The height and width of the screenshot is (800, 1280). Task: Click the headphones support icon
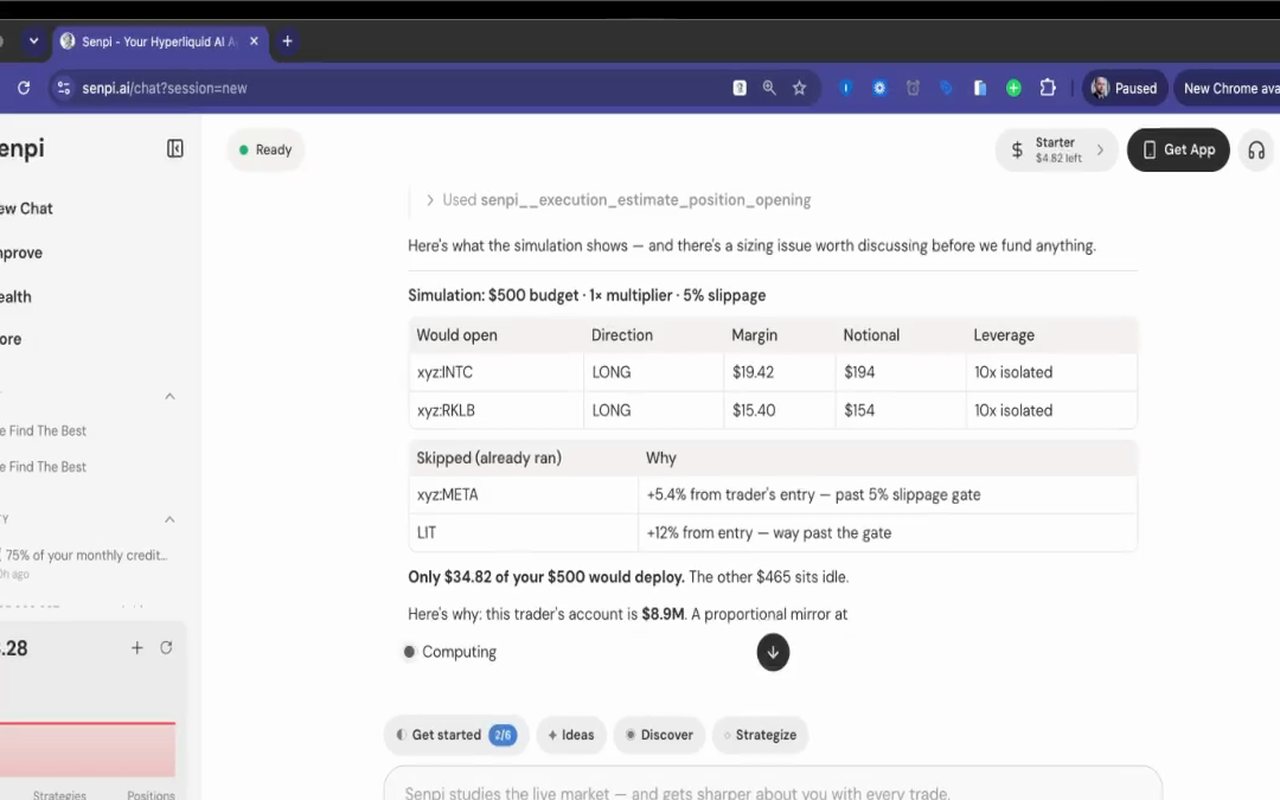pyautogui.click(x=1257, y=150)
